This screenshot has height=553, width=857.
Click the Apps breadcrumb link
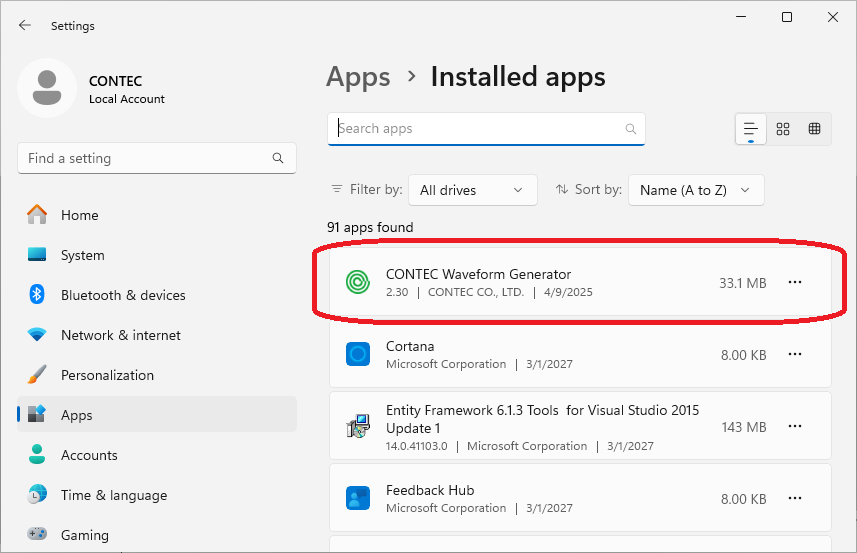[358, 77]
